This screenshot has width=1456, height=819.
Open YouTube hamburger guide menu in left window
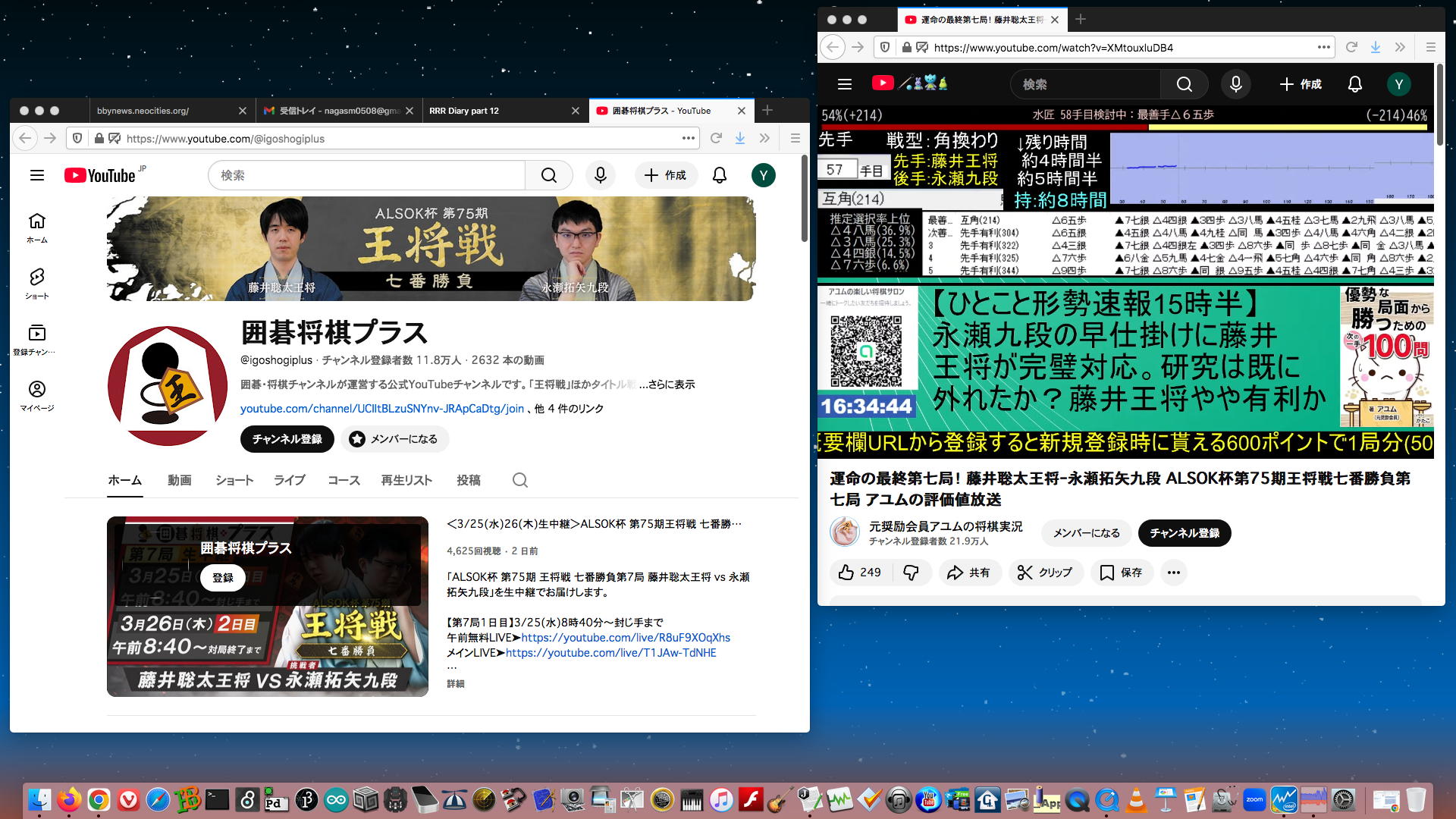36,175
